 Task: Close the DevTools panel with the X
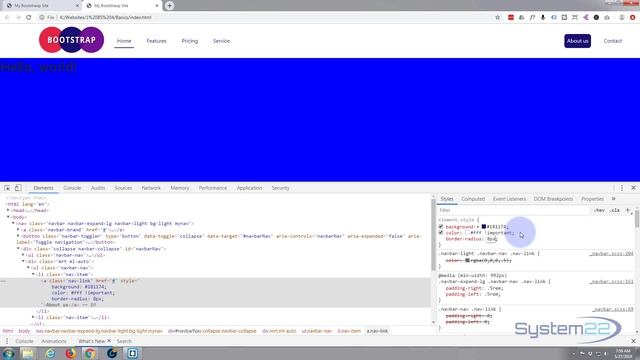pyautogui.click(x=633, y=188)
